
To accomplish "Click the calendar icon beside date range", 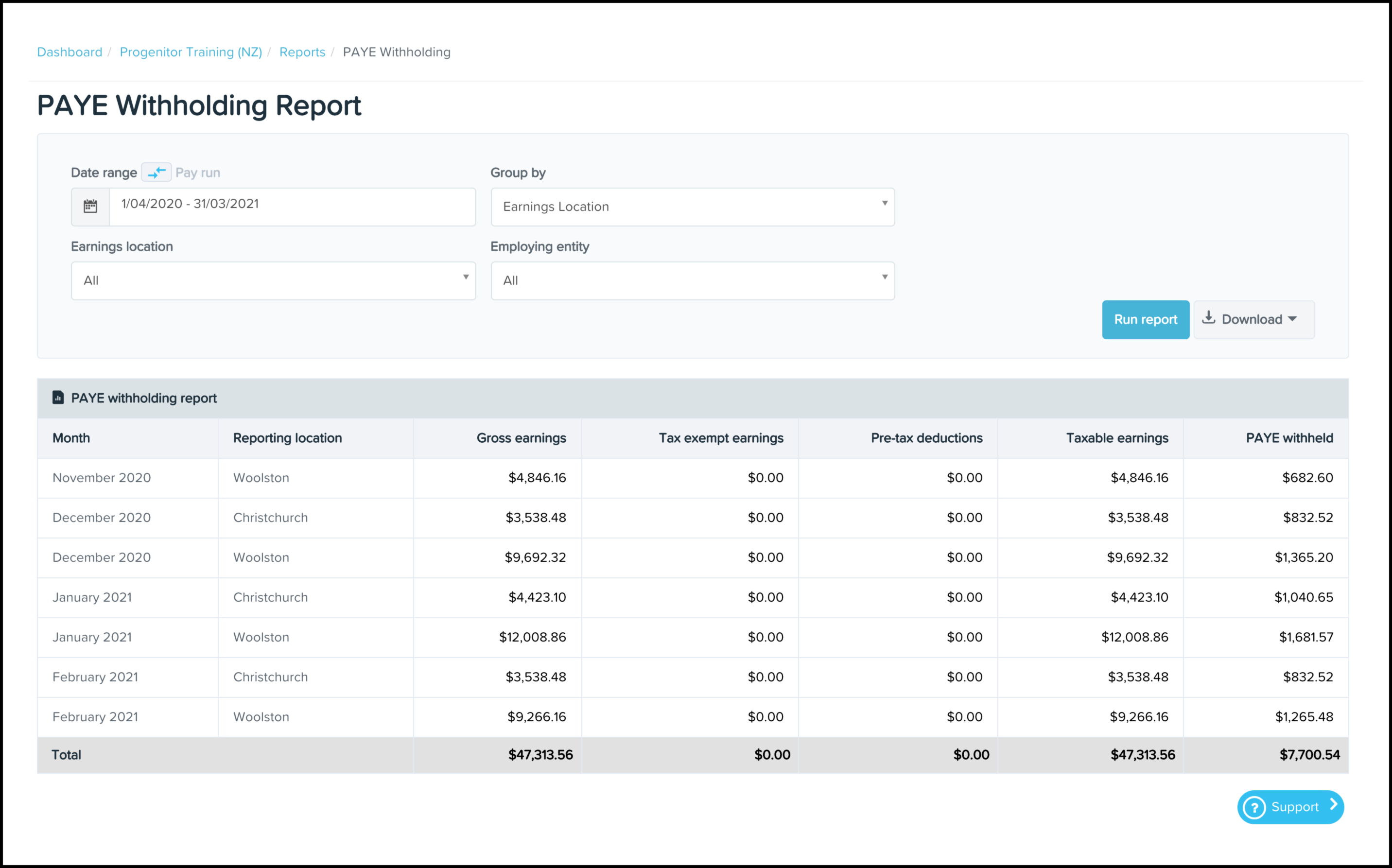I will (90, 206).
